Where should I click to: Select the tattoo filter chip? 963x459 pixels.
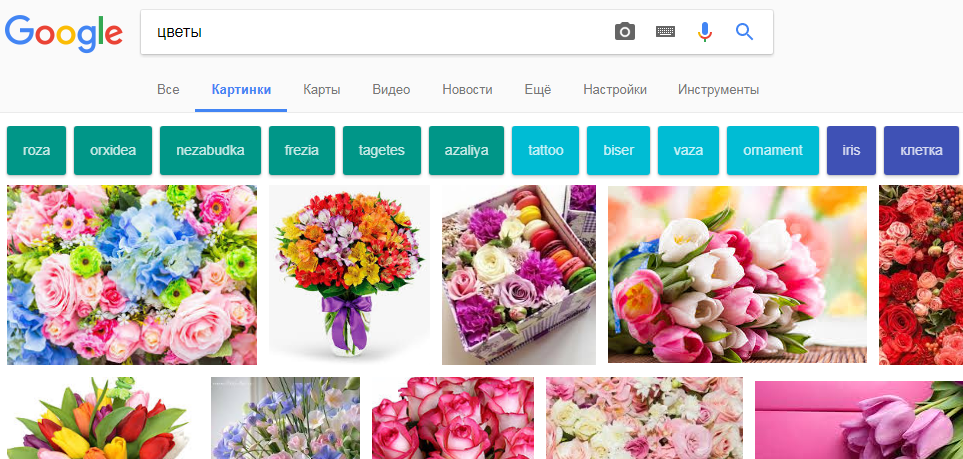click(545, 151)
